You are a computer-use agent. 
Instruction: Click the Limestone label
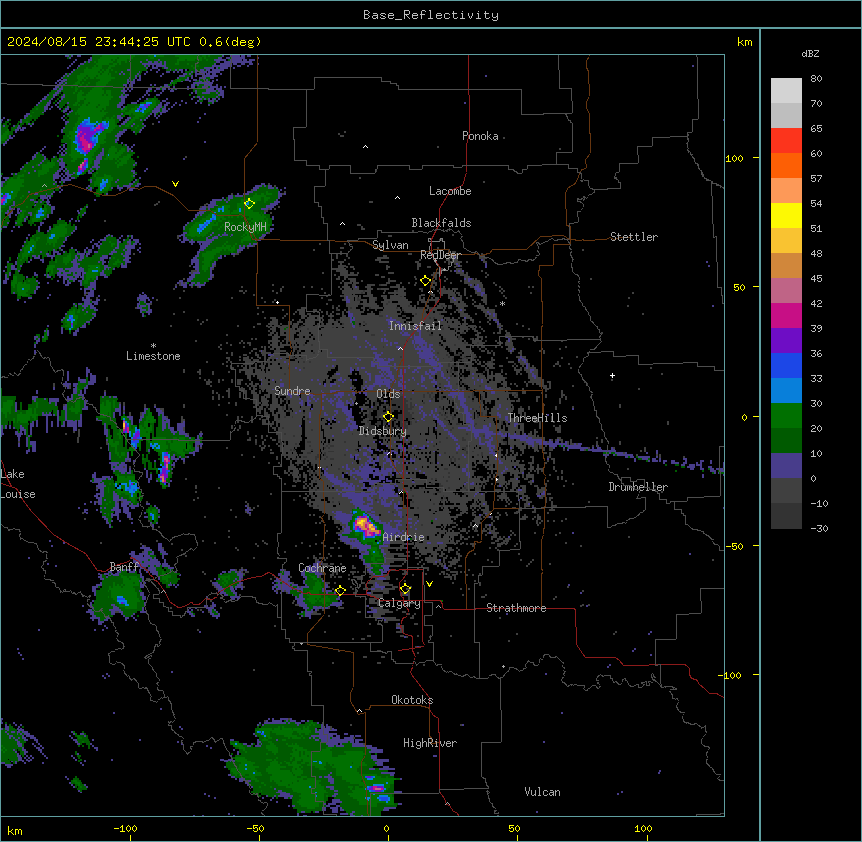(153, 356)
